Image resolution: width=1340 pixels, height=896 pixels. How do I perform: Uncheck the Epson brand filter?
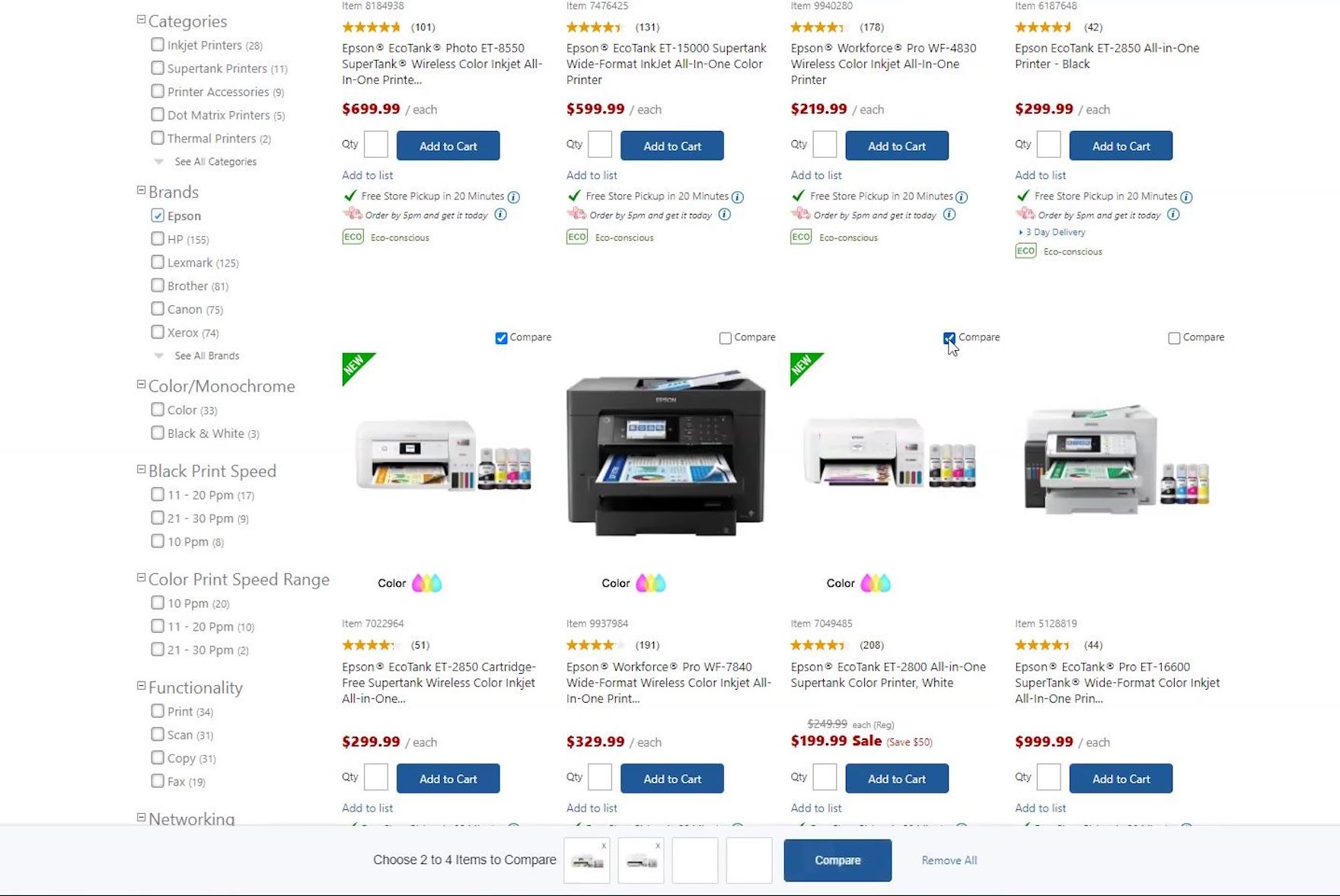(x=158, y=215)
